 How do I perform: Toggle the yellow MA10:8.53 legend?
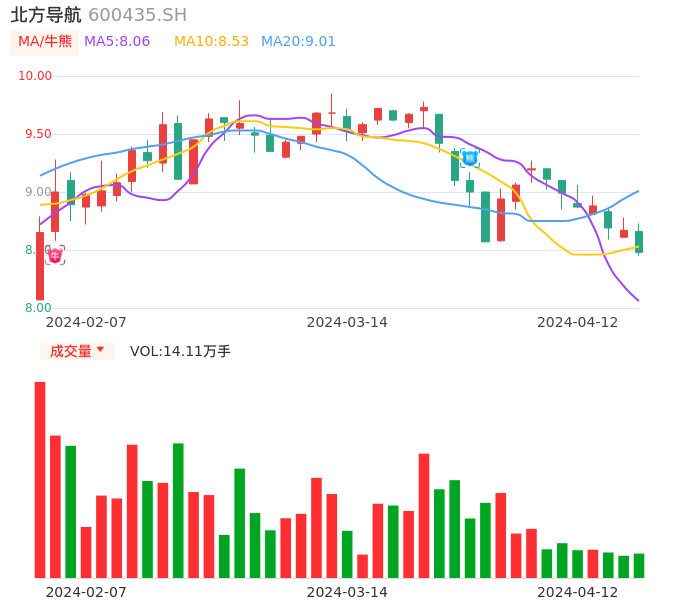tap(211, 42)
